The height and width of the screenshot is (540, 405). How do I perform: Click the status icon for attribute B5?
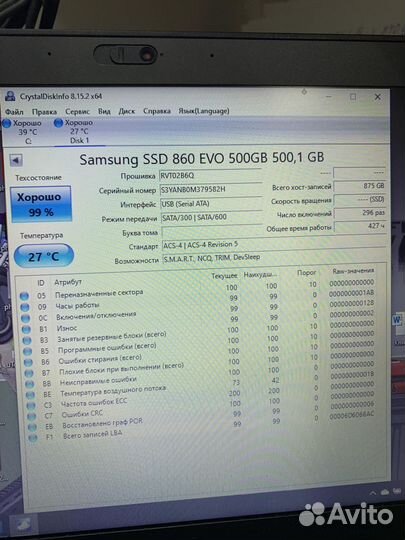pyautogui.click(x=28, y=351)
